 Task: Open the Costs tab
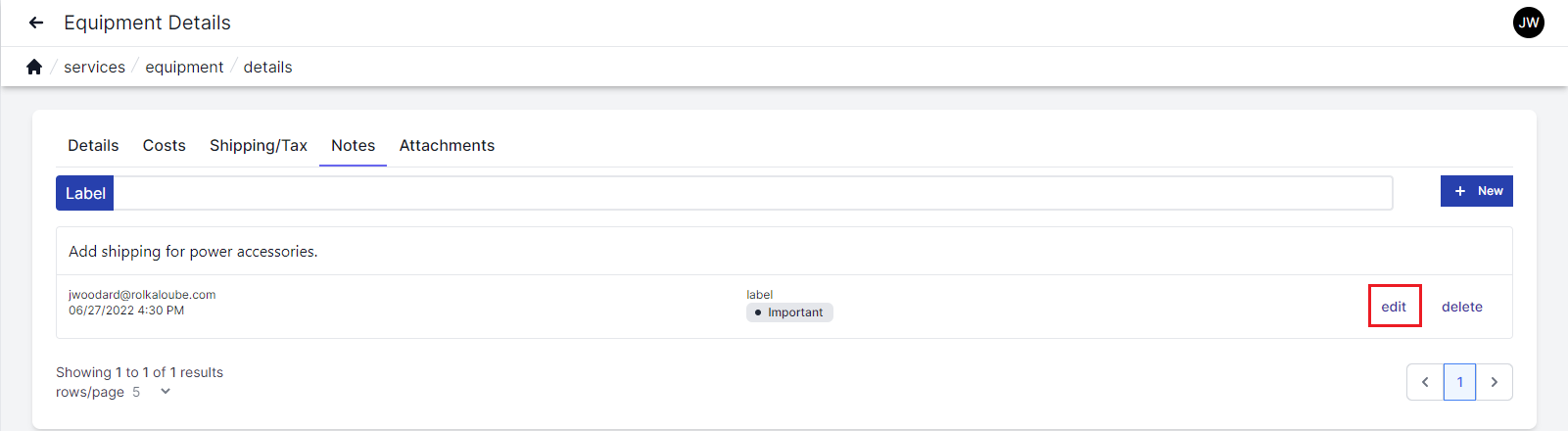click(x=164, y=145)
